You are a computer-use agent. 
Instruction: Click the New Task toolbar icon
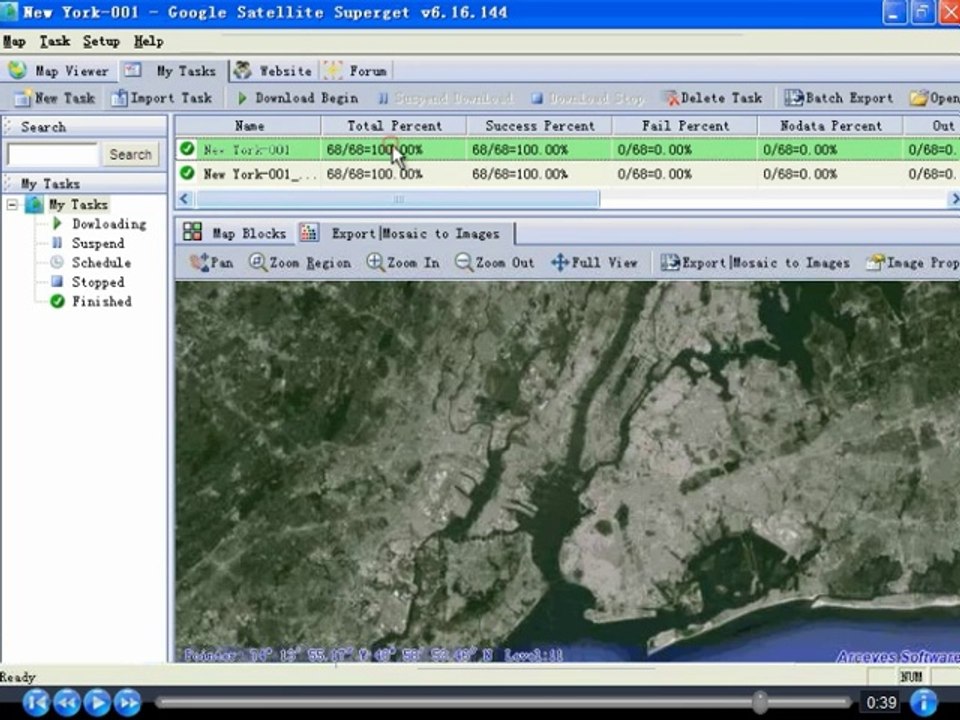tap(23, 98)
